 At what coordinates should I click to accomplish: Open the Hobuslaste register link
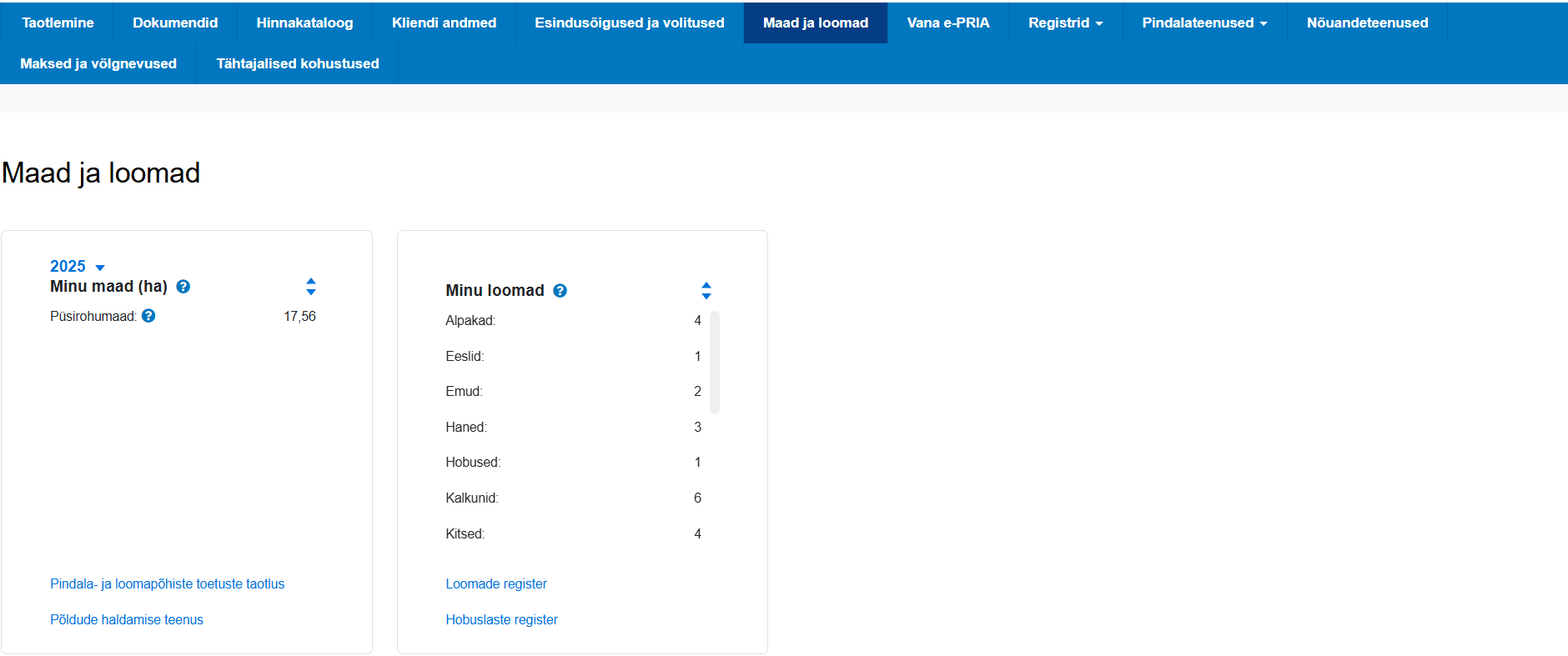pos(501,620)
